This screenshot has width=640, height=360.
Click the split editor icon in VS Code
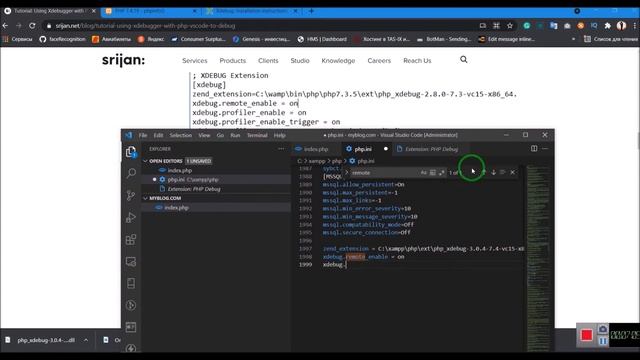tap(534, 149)
